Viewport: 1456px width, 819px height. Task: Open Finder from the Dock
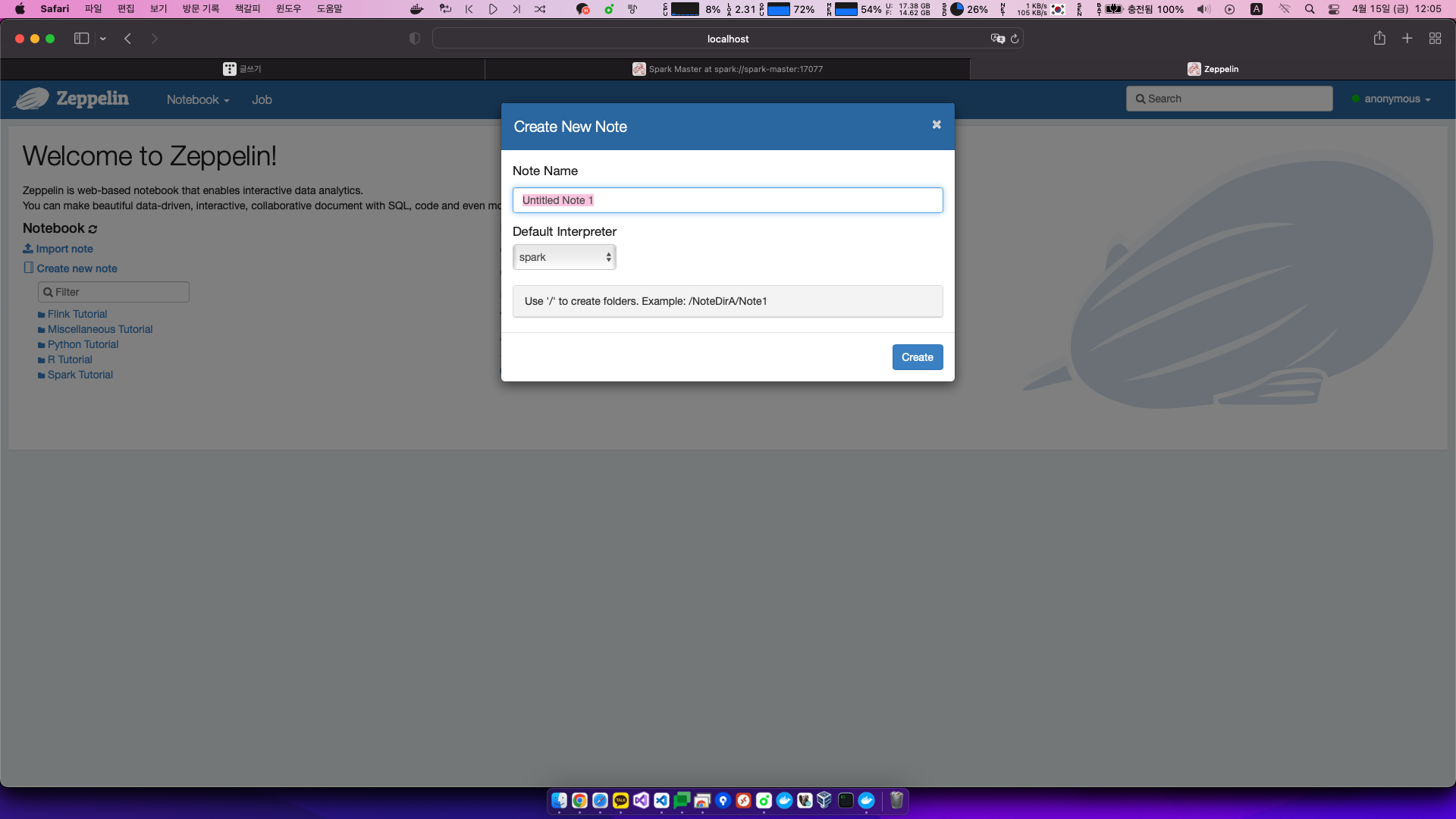coord(559,801)
